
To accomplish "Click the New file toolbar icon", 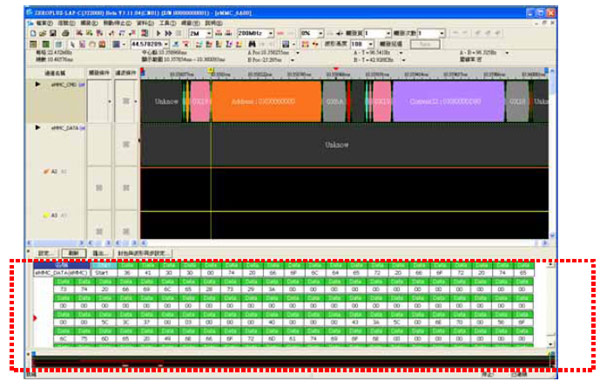I will (x=33, y=33).
